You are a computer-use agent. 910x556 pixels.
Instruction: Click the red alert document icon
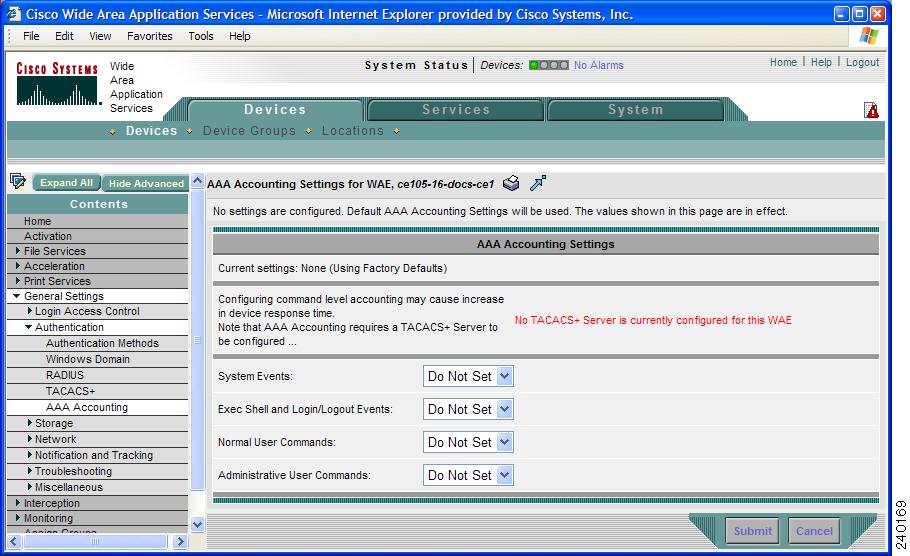coord(871,110)
